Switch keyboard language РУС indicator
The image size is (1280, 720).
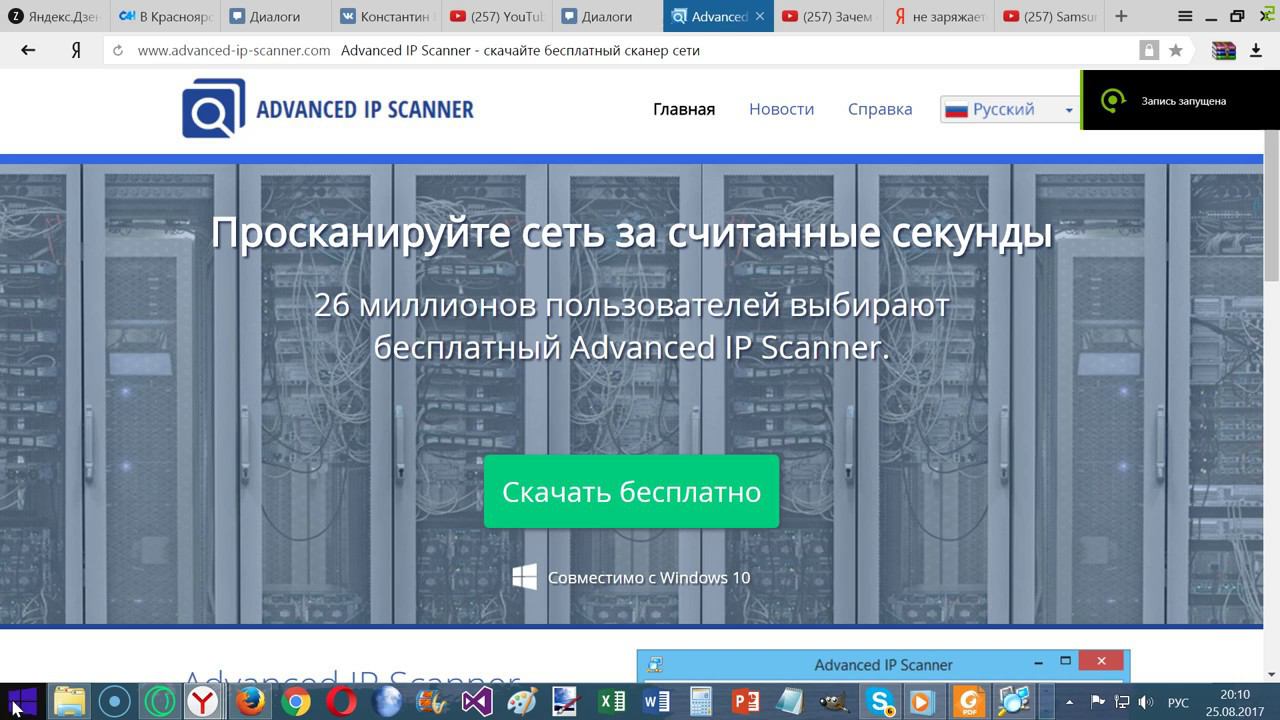1178,702
